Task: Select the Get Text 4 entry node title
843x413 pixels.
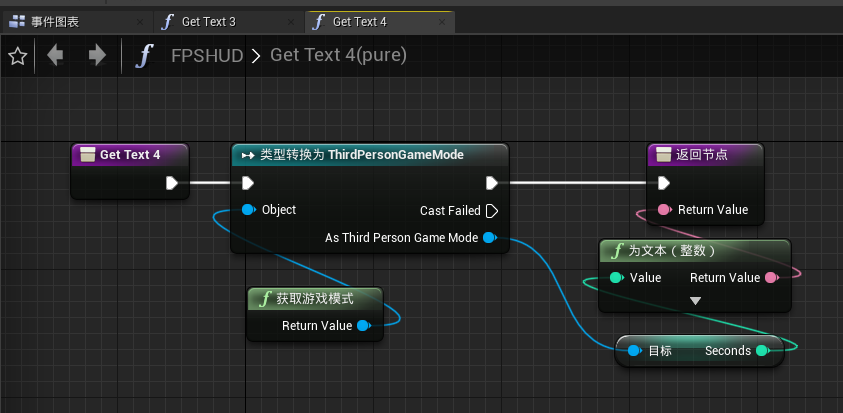Action: pos(130,155)
